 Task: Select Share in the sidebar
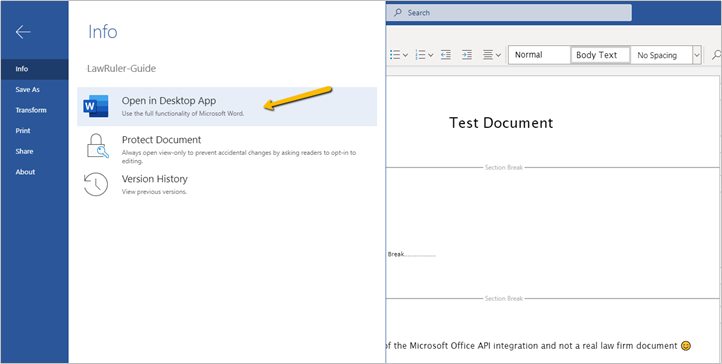(35, 151)
